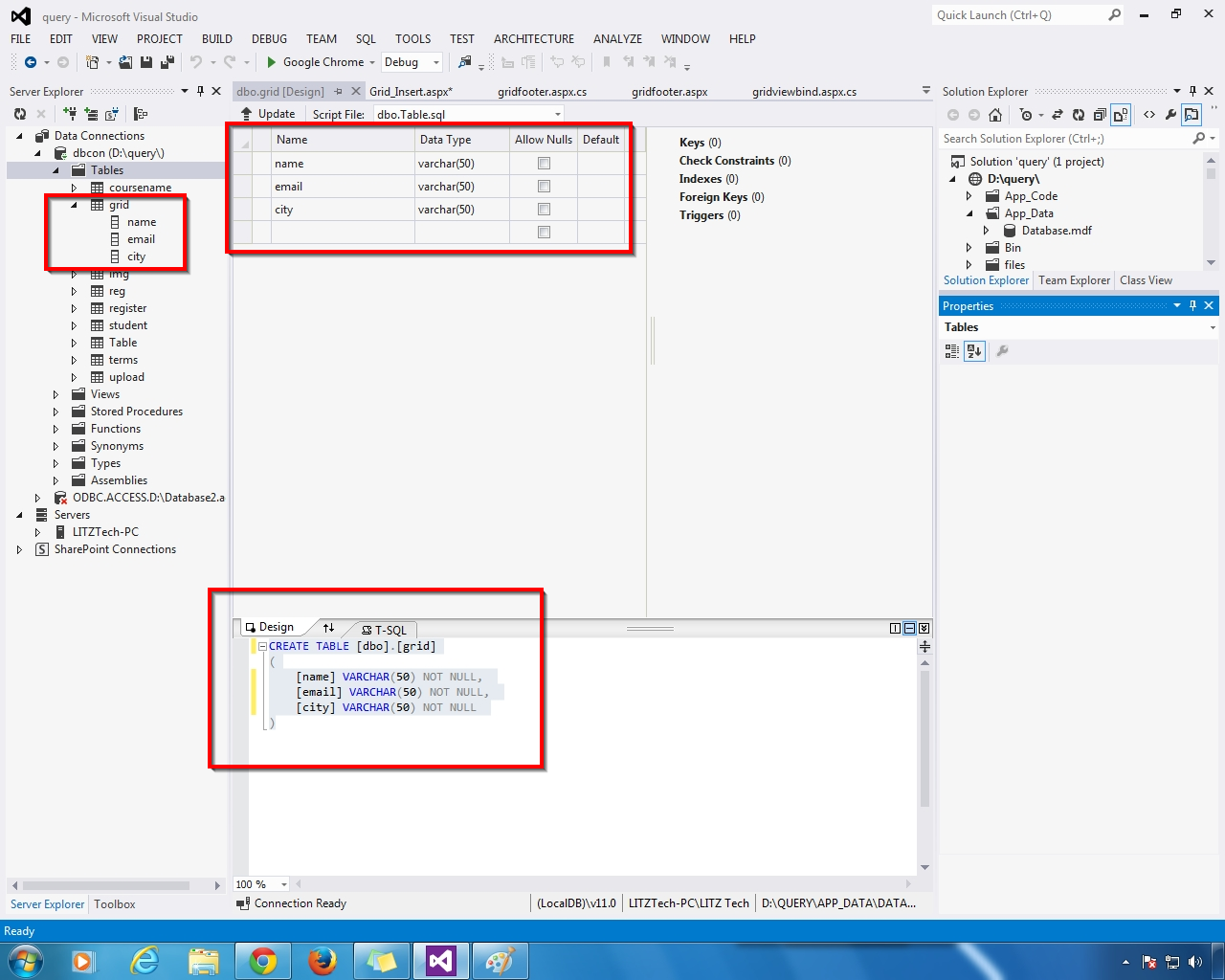This screenshot has height=980, width=1225.
Task: Expand the coursename table node
Action: 74,188
